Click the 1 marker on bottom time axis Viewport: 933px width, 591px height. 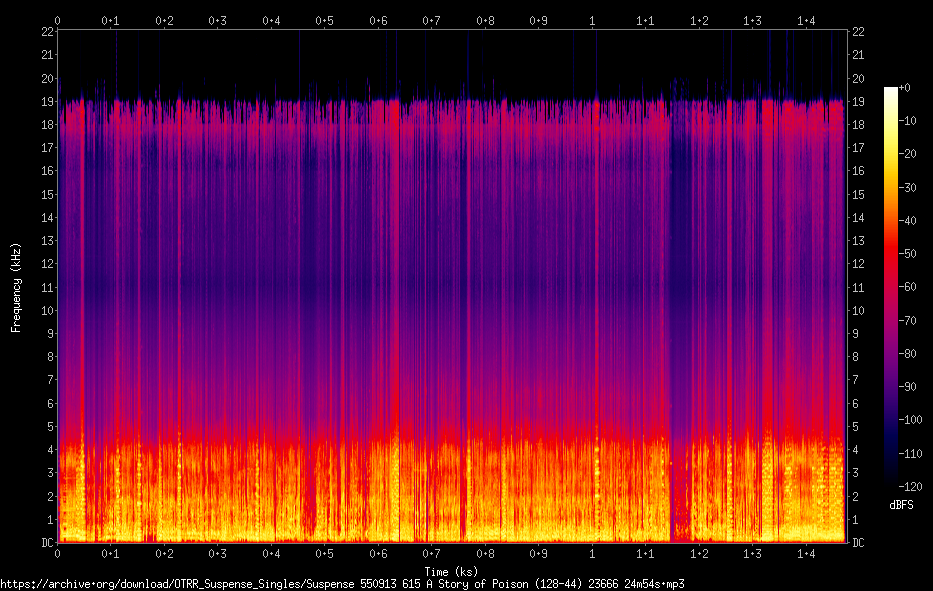coord(592,554)
